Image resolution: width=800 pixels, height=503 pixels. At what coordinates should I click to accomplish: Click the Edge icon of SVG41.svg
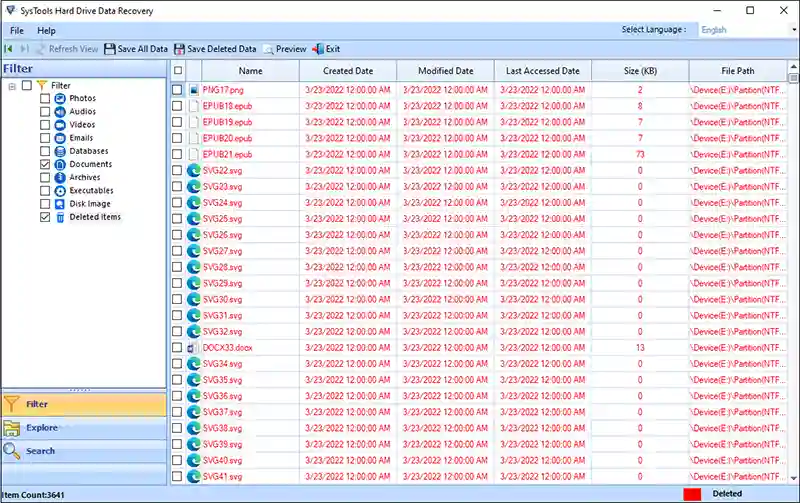(194, 476)
